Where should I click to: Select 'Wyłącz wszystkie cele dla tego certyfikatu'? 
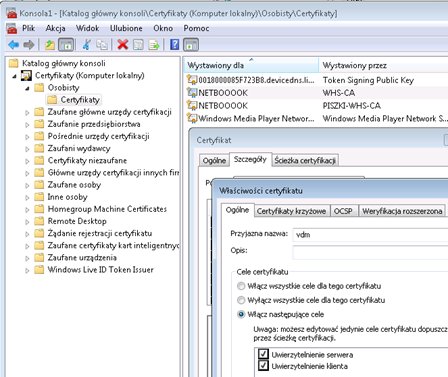coord(241,300)
